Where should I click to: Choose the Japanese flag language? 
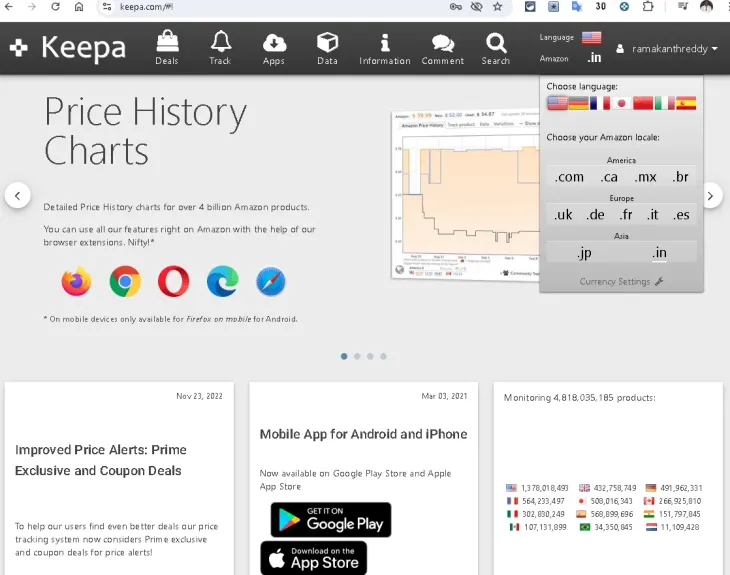point(621,103)
